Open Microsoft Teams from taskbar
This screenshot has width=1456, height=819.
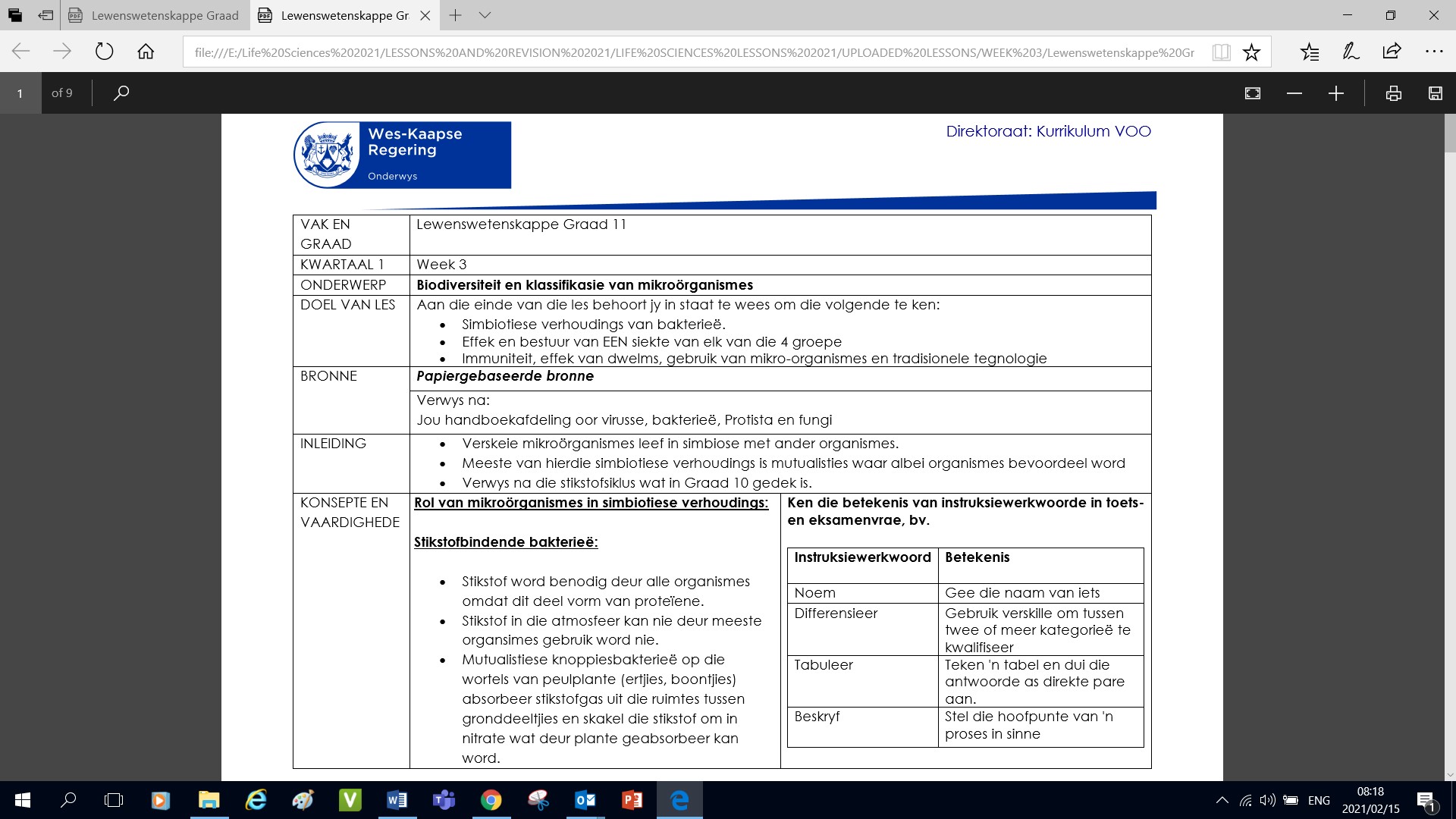(444, 800)
